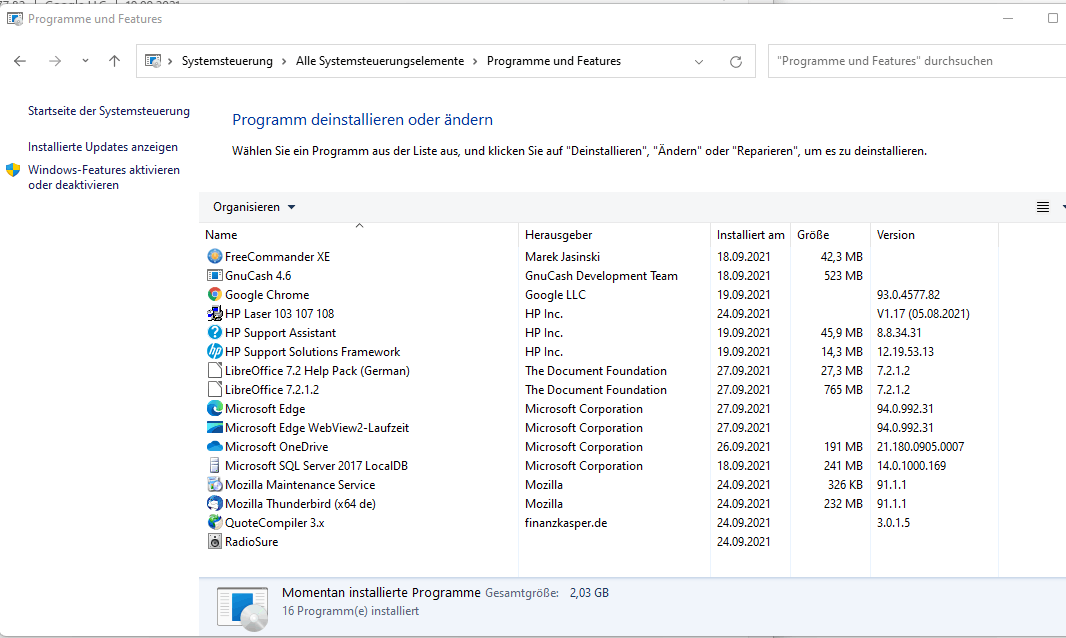This screenshot has width=1066, height=638.
Task: Minimize the Programme und Features window
Action: click(x=1008, y=18)
